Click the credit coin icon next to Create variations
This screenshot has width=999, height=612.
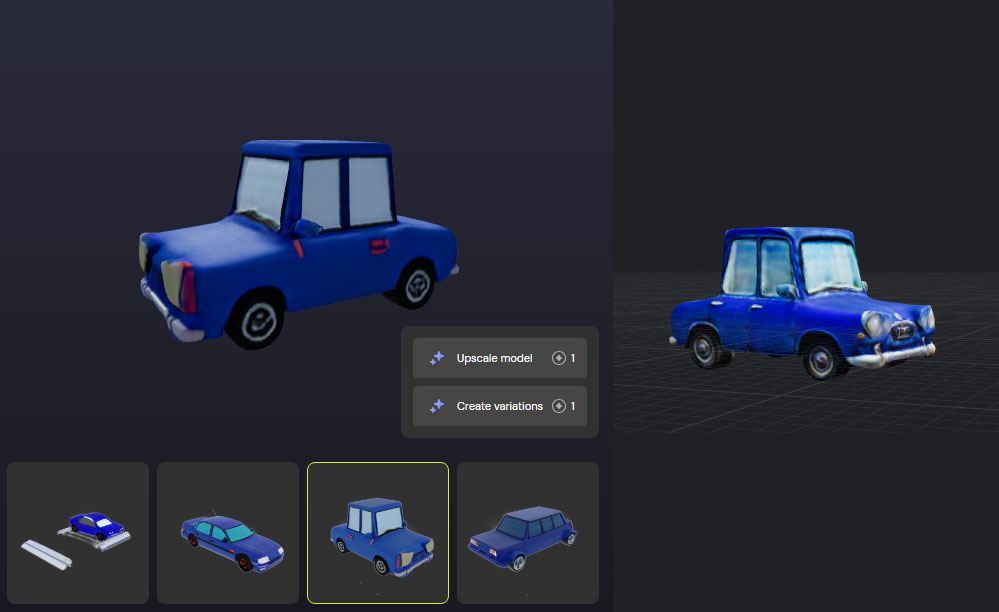(x=559, y=406)
